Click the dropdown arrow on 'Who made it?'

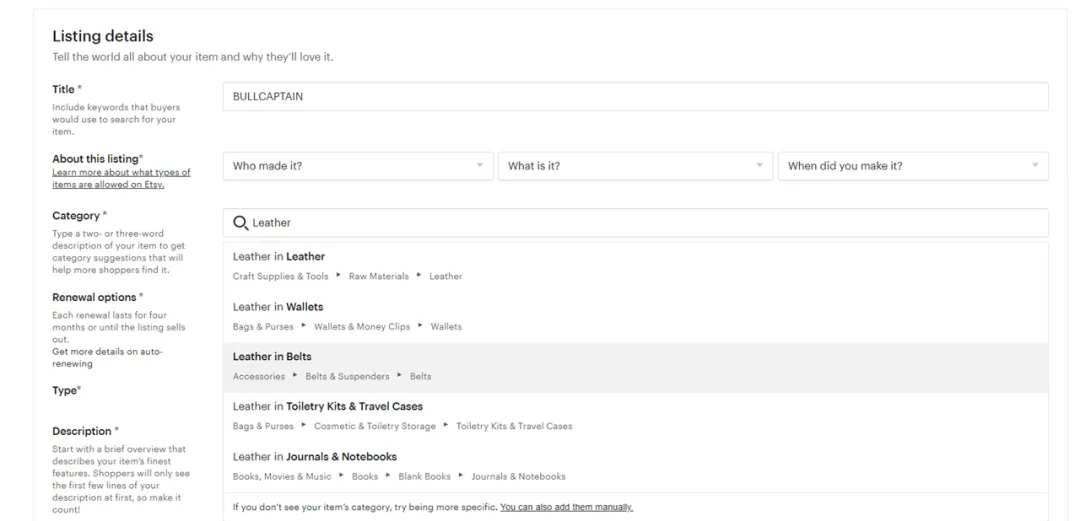click(x=480, y=166)
